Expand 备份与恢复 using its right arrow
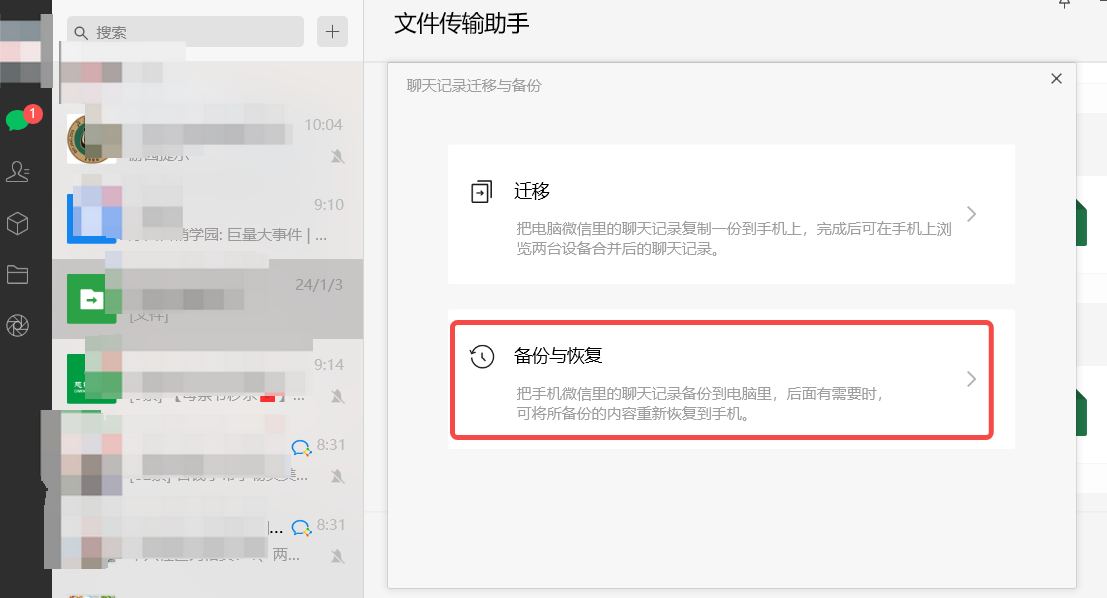The height and width of the screenshot is (598, 1107). point(970,379)
